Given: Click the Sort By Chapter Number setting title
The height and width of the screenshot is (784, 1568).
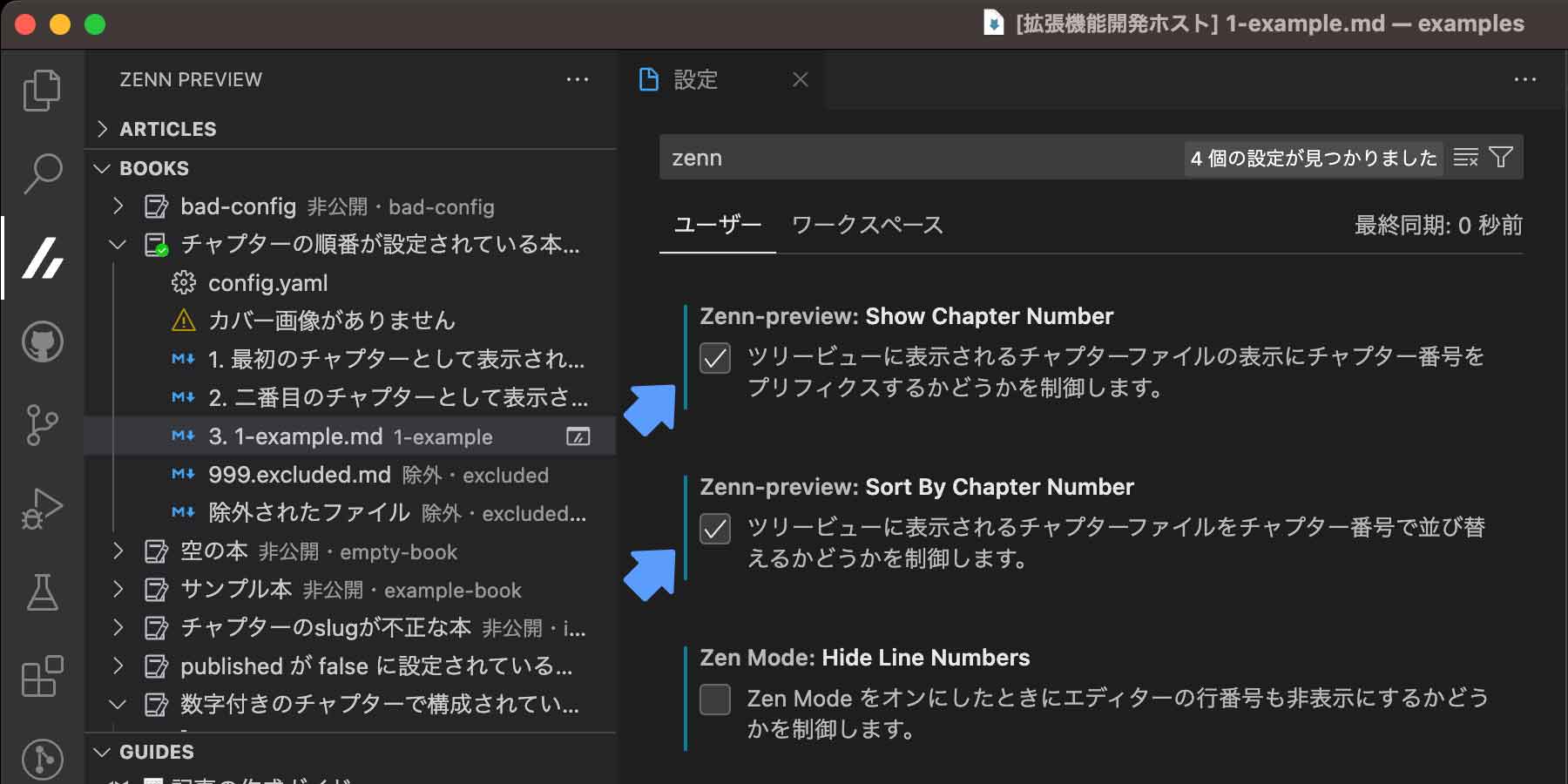Looking at the screenshot, I should 917,487.
